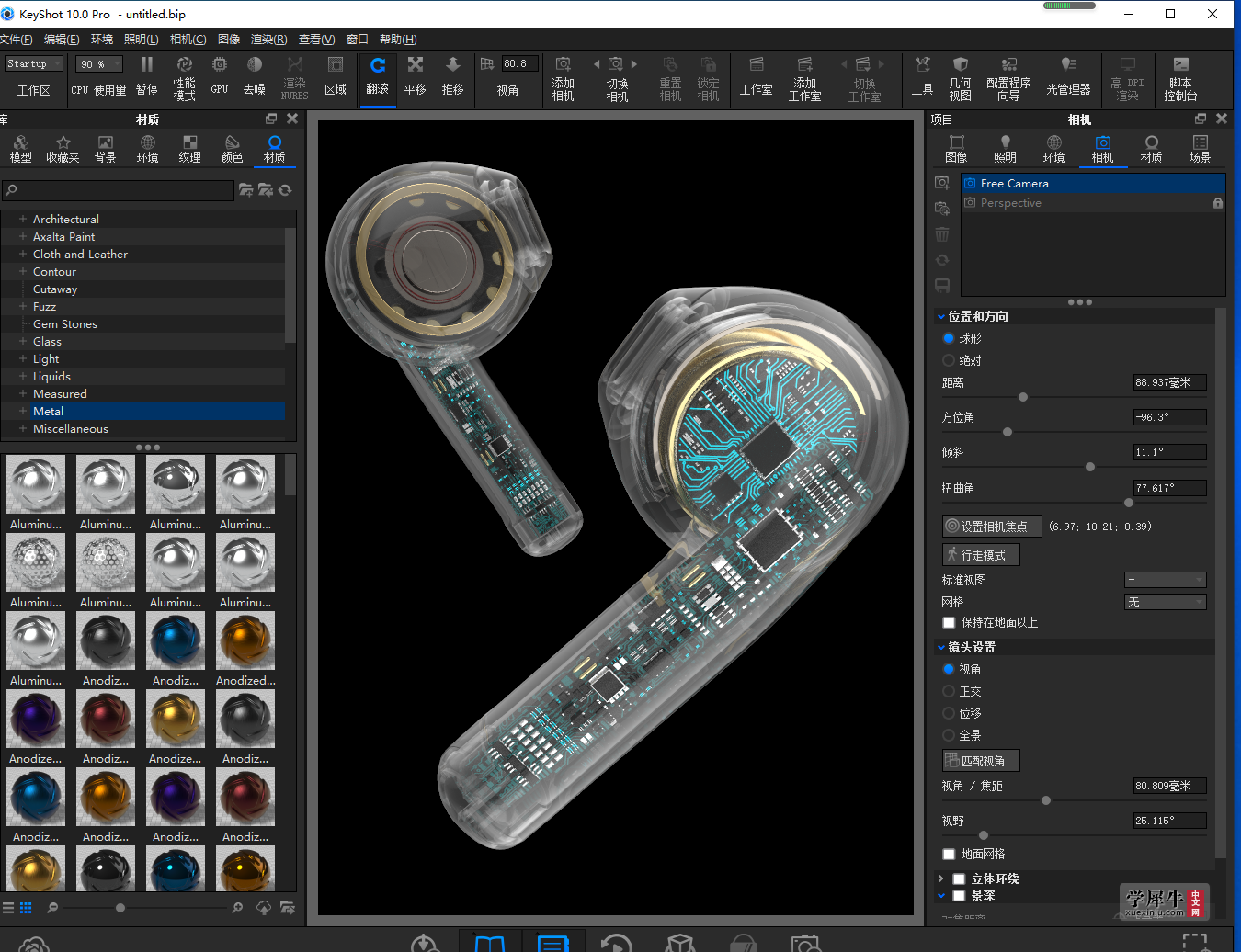
Task: Expand the Glass material folder
Action: click(23, 342)
